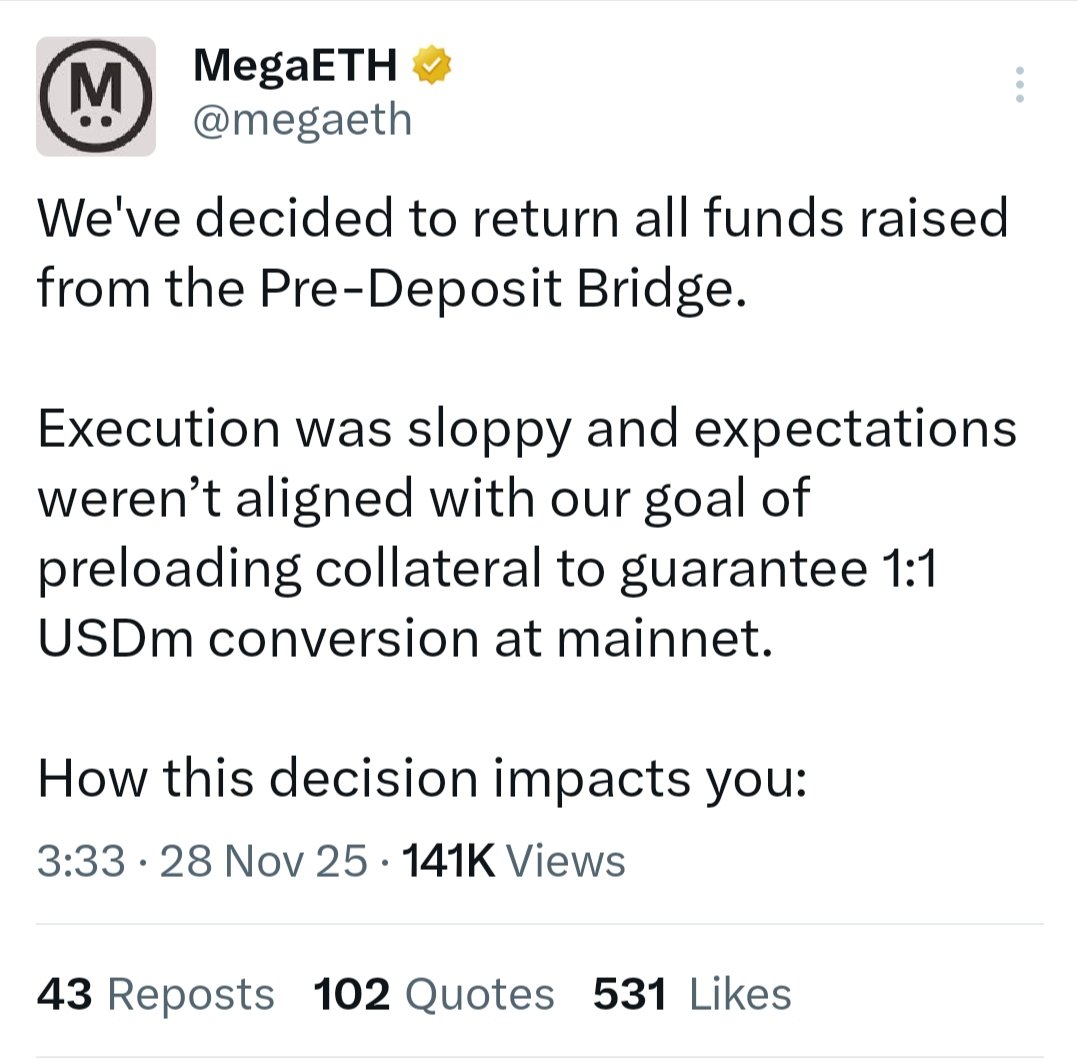Click the "How this decision impacts you:" line
This screenshot has height=1059, width=1078.
click(421, 780)
